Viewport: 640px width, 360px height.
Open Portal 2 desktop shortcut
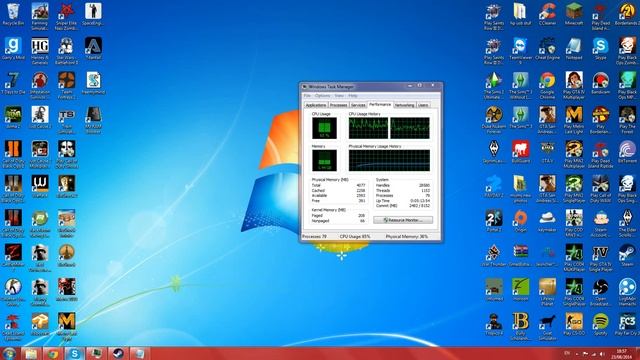[494, 221]
